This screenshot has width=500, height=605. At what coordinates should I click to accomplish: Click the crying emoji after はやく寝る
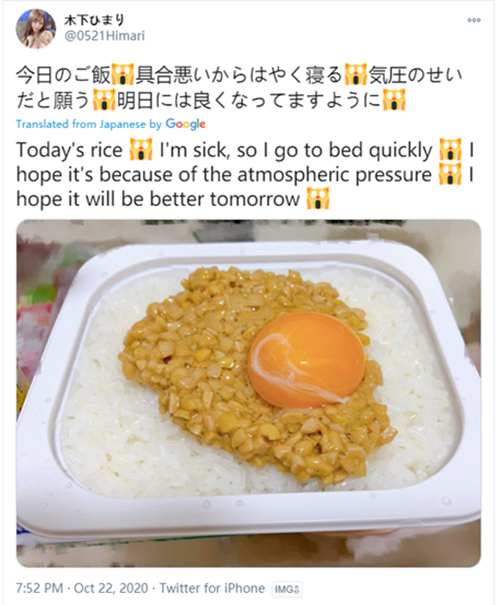tap(355, 74)
